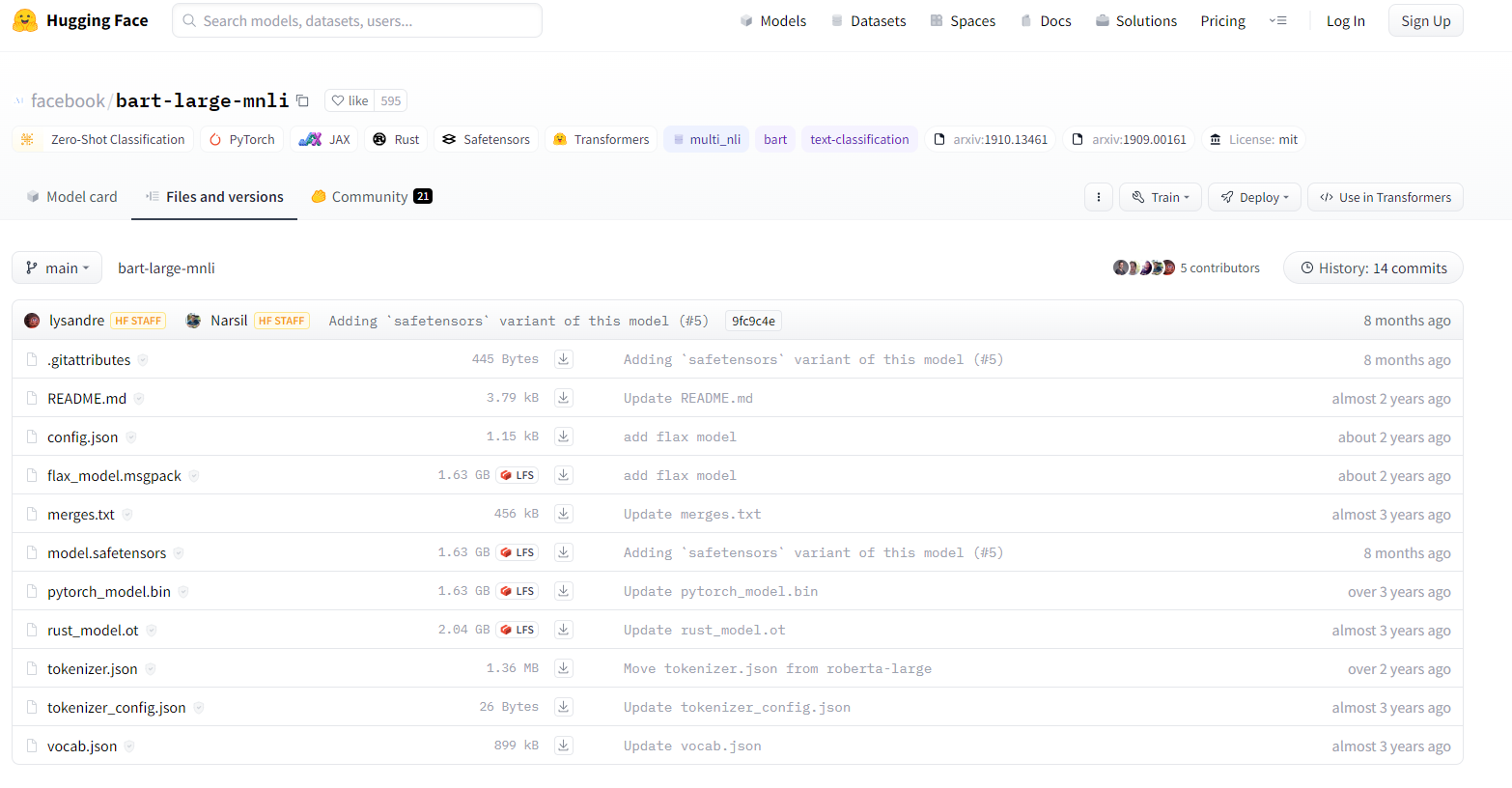Click the security scan icon beside README.md

point(139,399)
